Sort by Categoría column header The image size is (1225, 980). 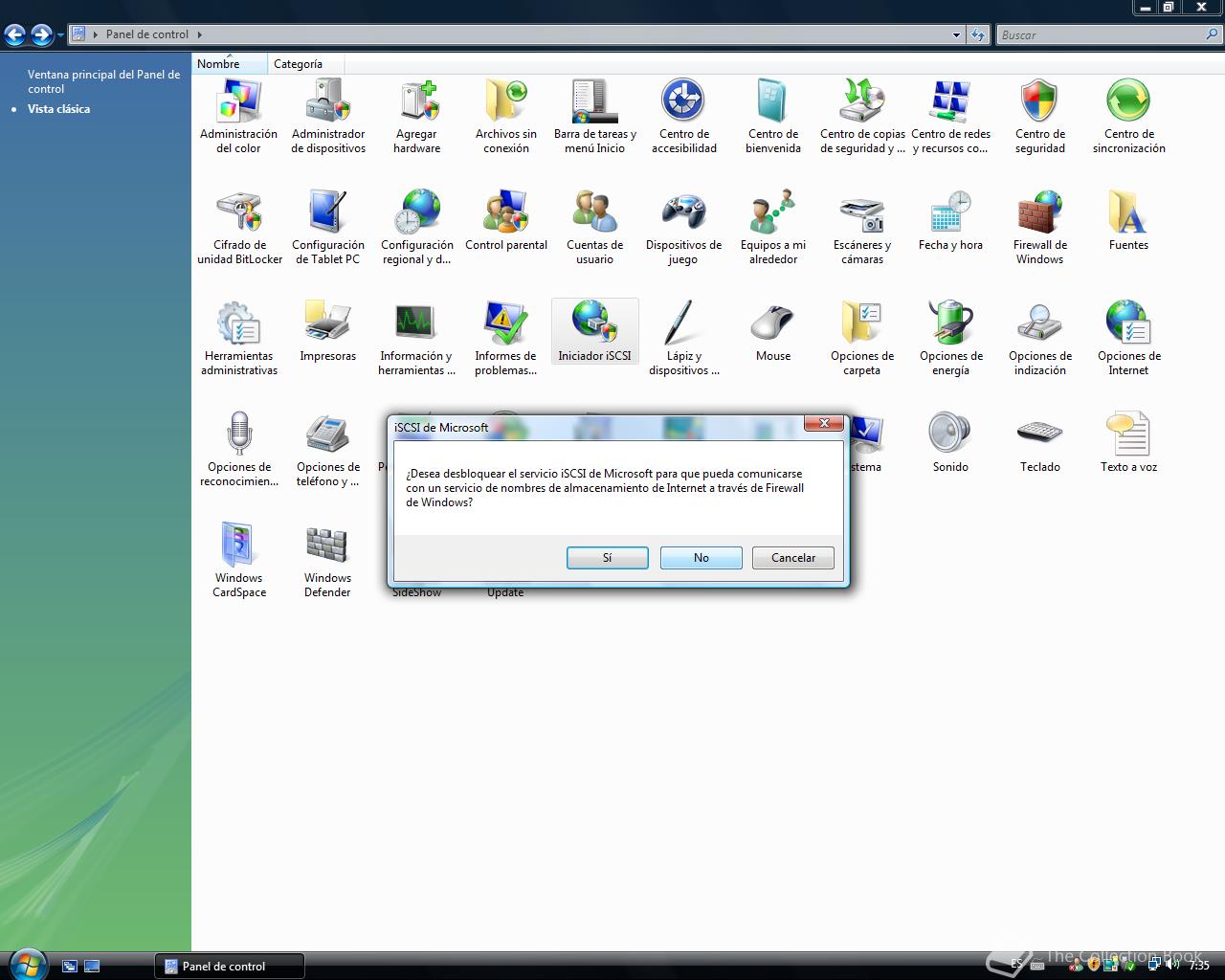tap(305, 64)
